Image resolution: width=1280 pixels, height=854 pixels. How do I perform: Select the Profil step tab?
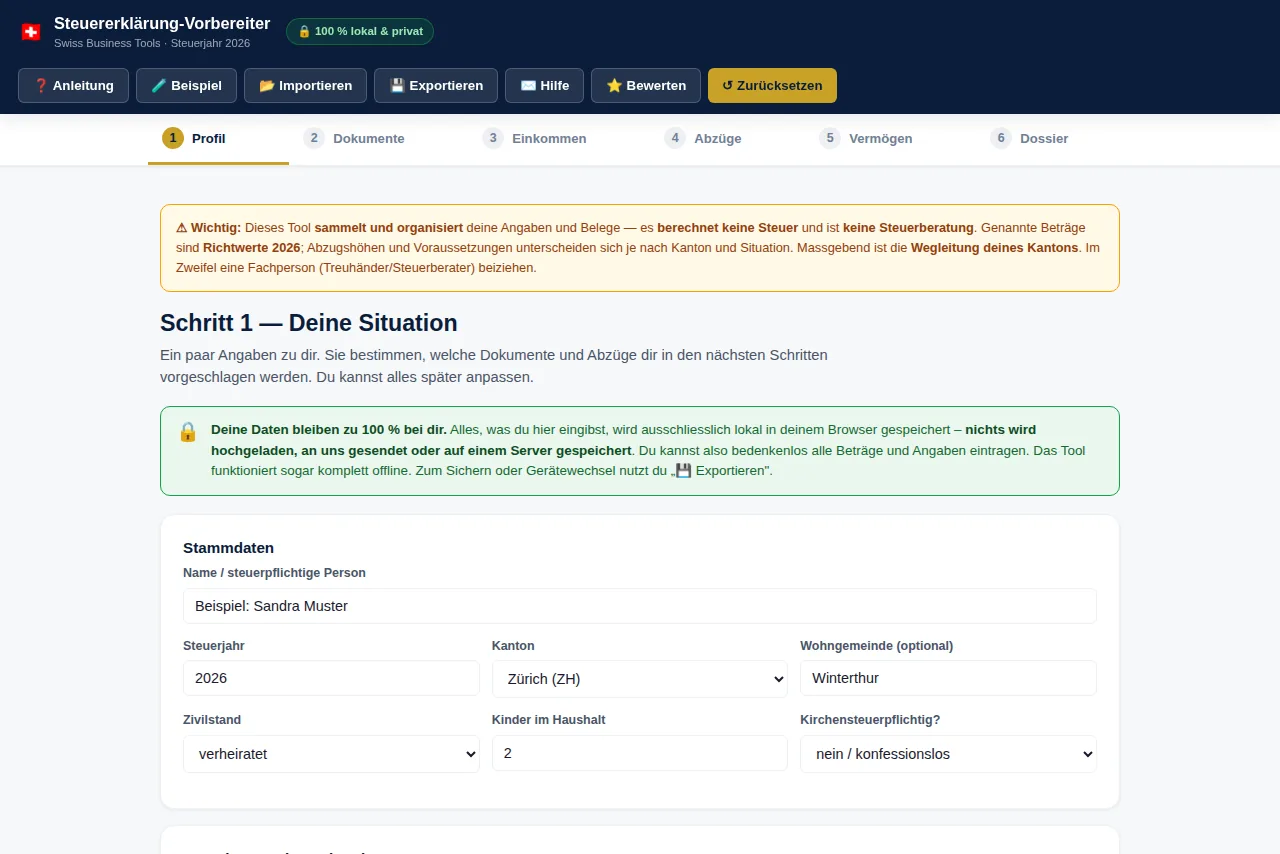218,138
